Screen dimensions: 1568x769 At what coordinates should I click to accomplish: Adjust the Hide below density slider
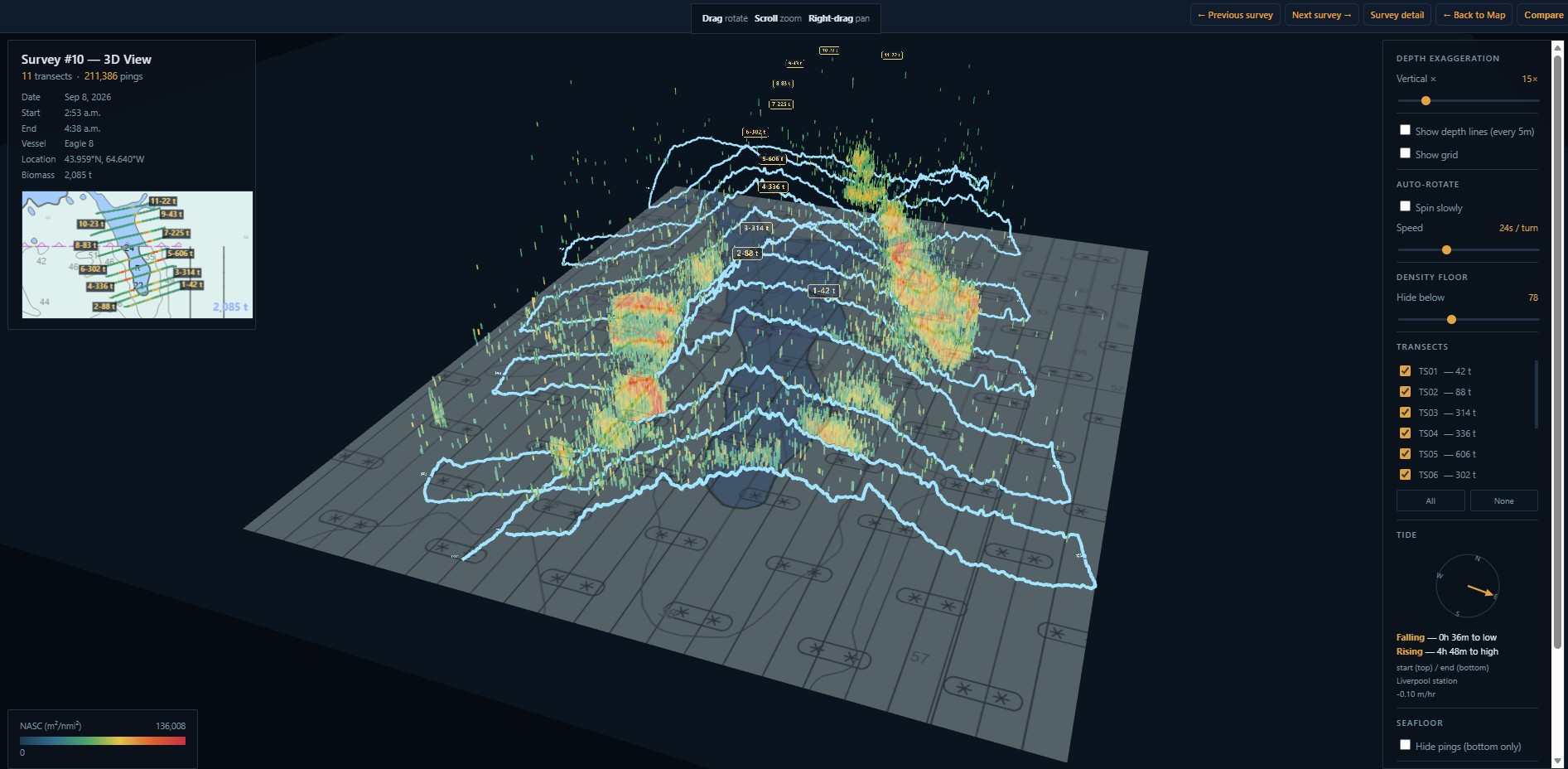[1468, 320]
